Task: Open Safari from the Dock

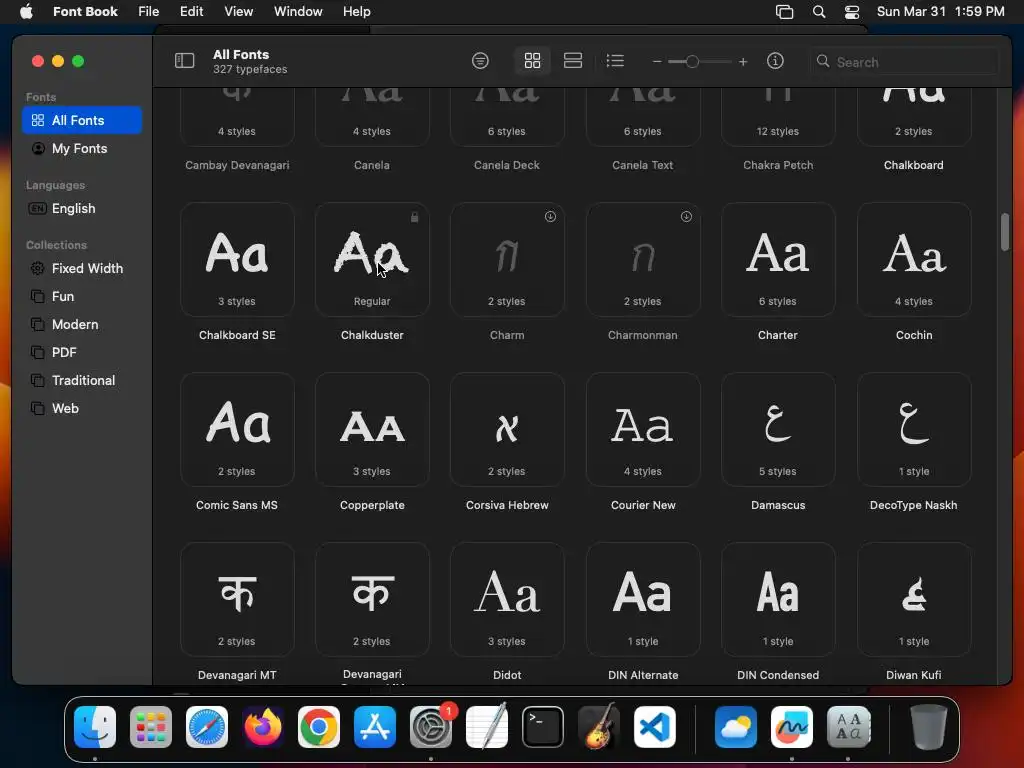Action: [x=207, y=727]
